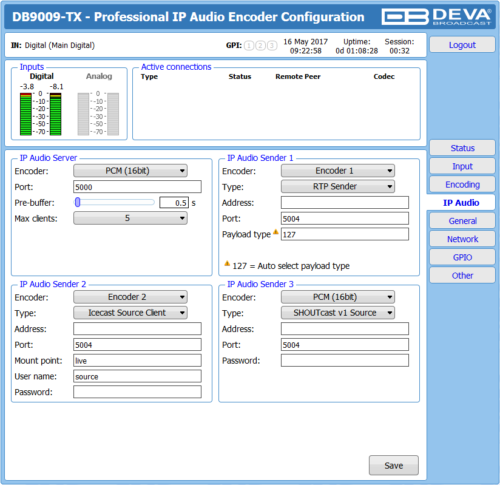
Task: Click the Digital input level meter
Action: [41, 114]
